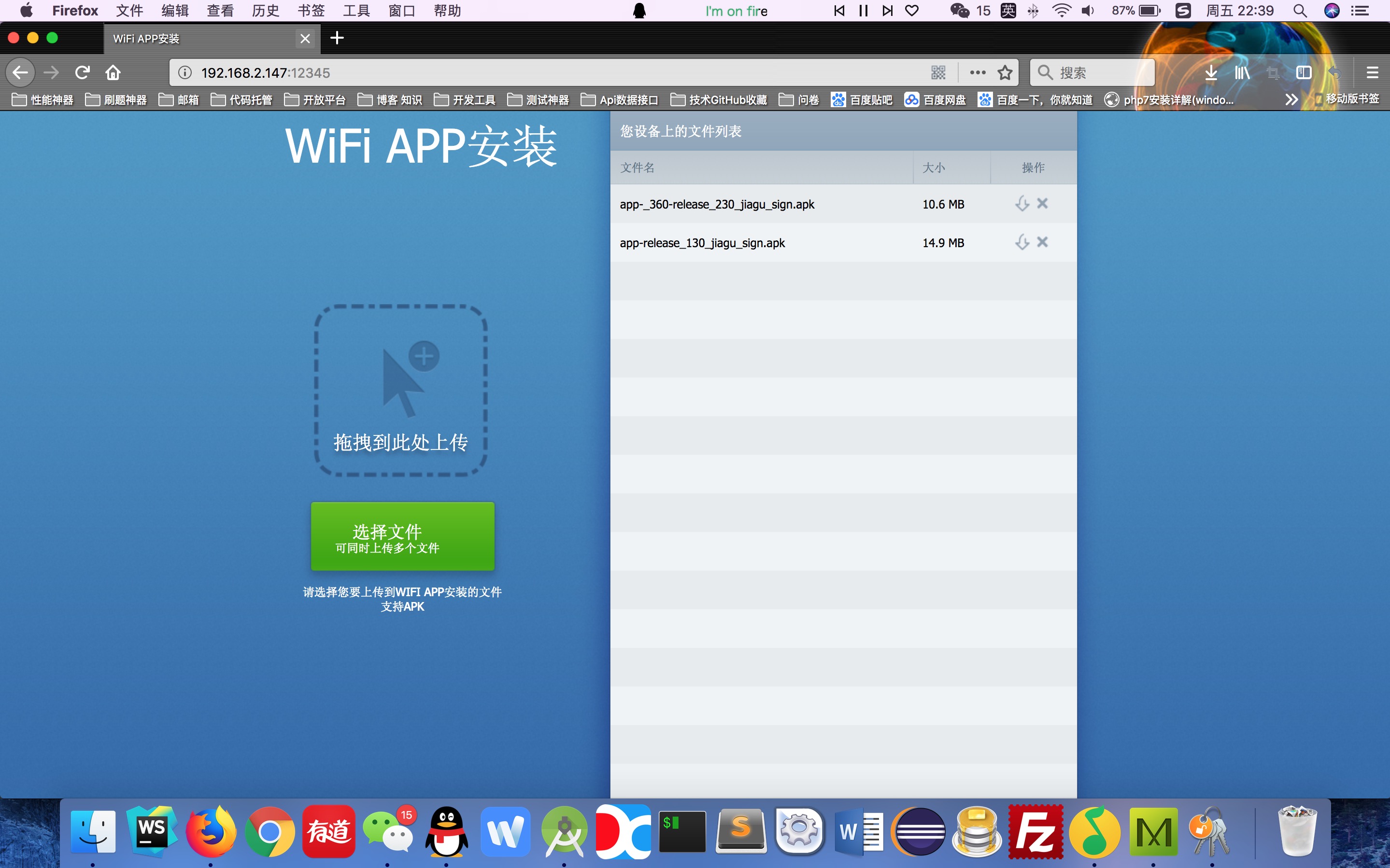Viewport: 1390px width, 868px height.
Task: Download app-_360-release_230_jiagu_sign.apk file
Action: tap(1022, 204)
